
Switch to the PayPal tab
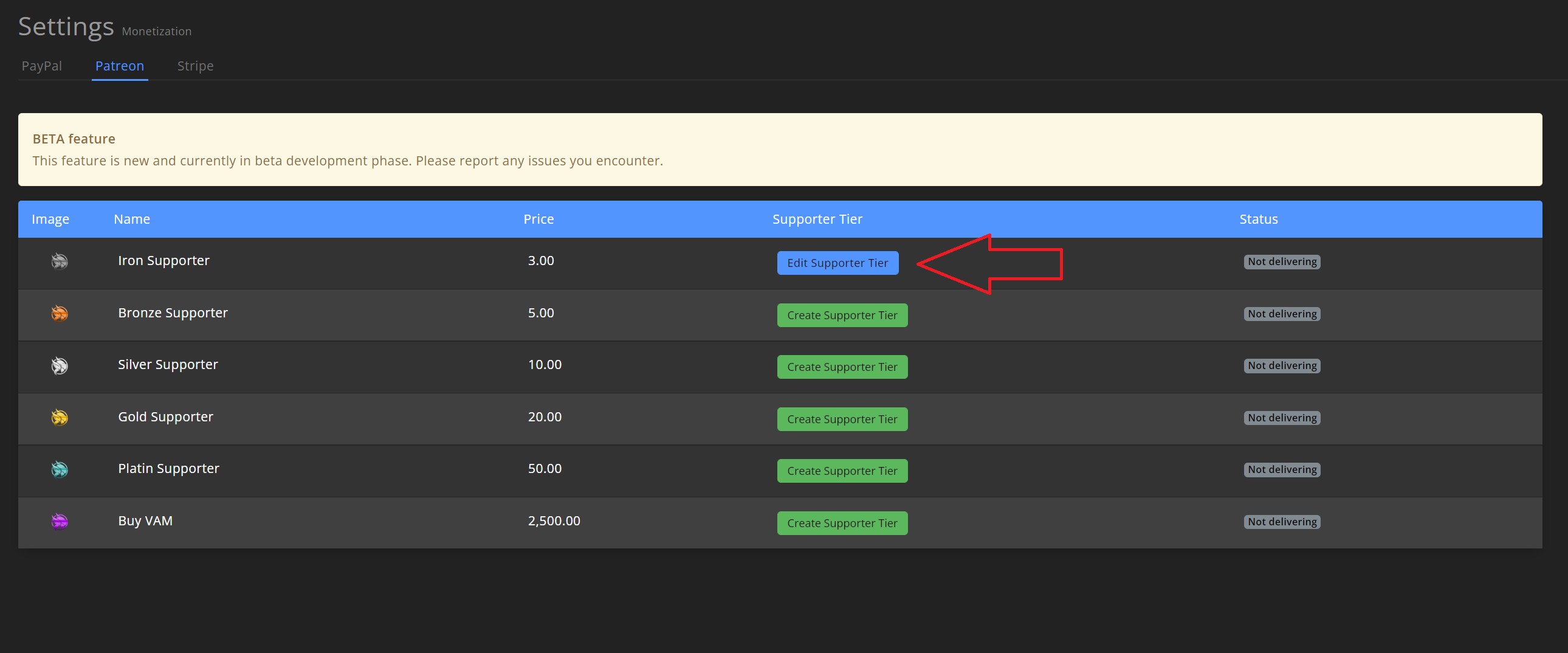click(41, 66)
